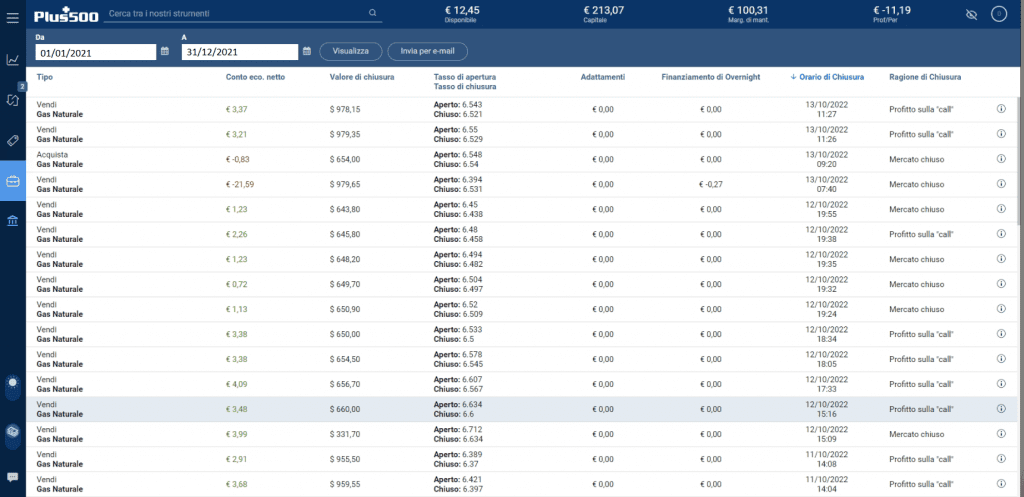Click the vertical scrollbar of the table
Image resolution: width=1024 pixels, height=497 pixels.
pos(1020,160)
